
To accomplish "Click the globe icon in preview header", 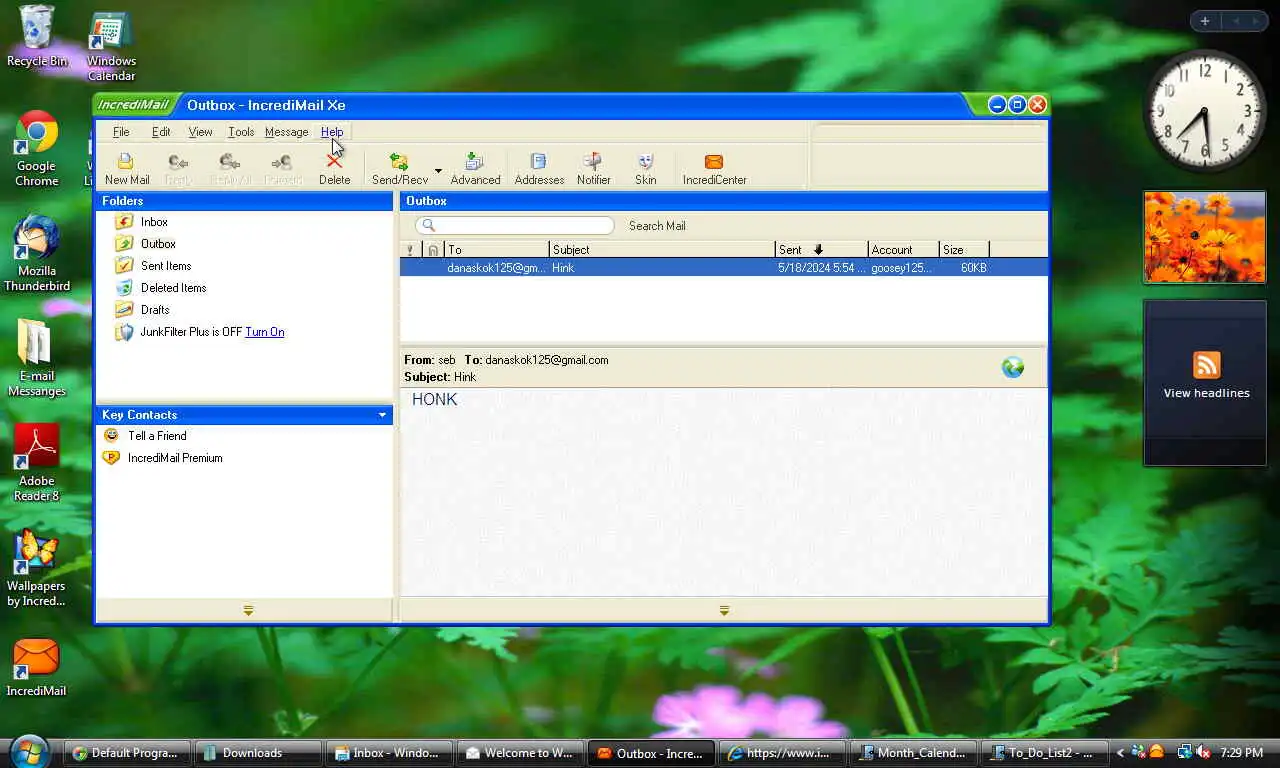I will point(1013,368).
